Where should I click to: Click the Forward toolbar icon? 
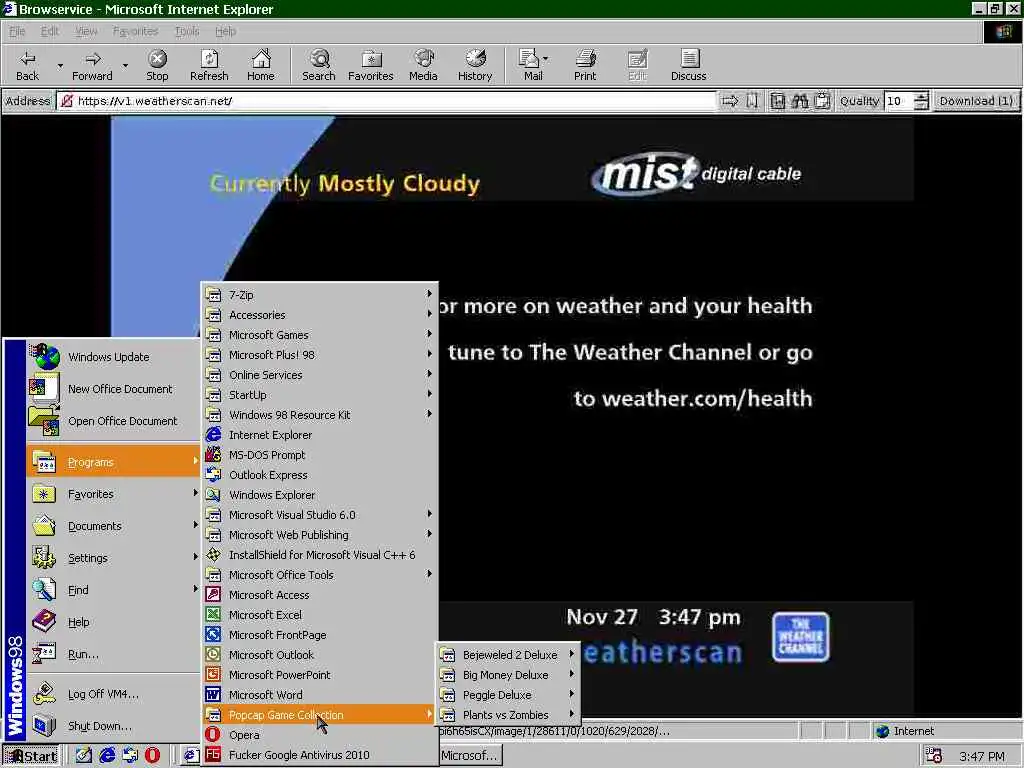point(92,65)
